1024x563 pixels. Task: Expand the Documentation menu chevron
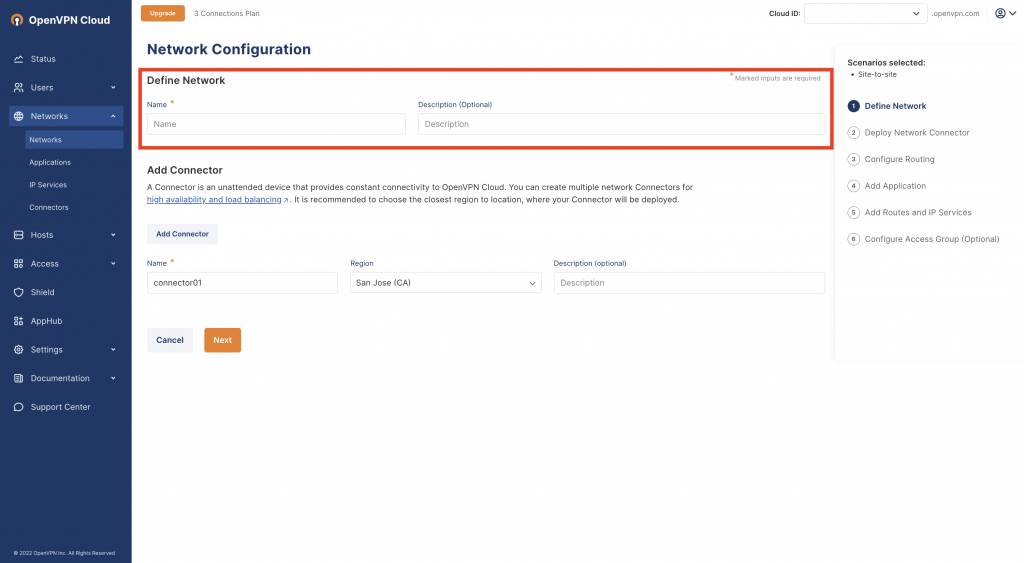click(x=113, y=378)
